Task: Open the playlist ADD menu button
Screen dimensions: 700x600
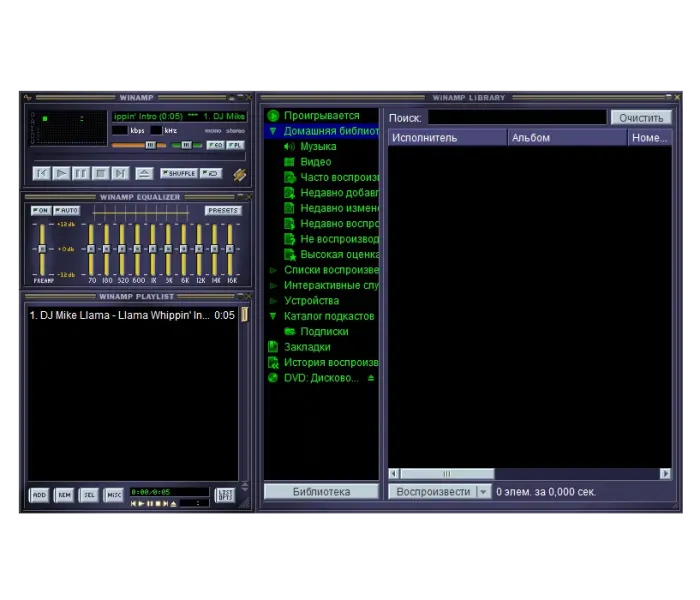Action: (x=39, y=495)
